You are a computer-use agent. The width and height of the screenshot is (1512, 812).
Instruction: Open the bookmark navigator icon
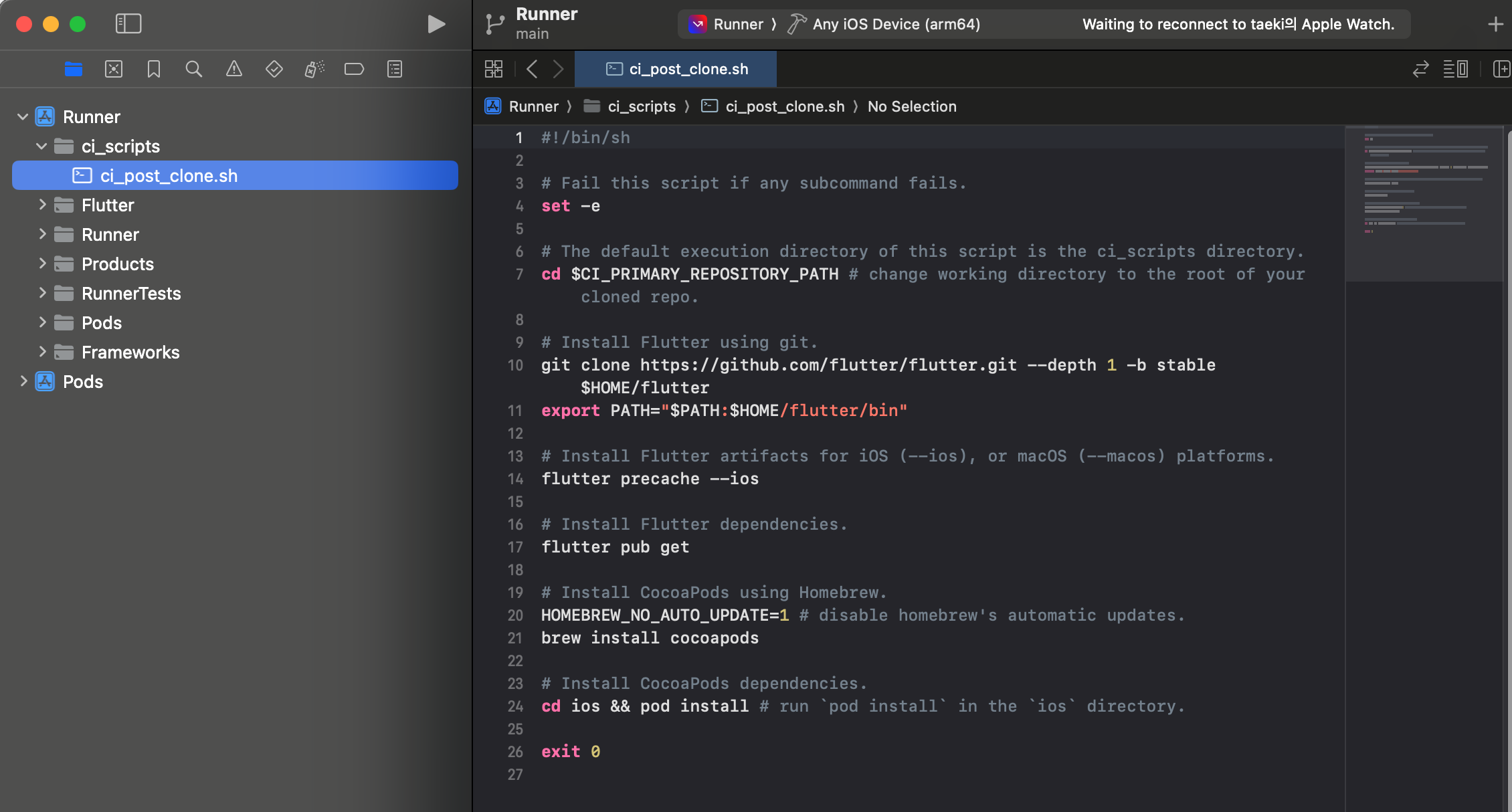click(x=154, y=69)
